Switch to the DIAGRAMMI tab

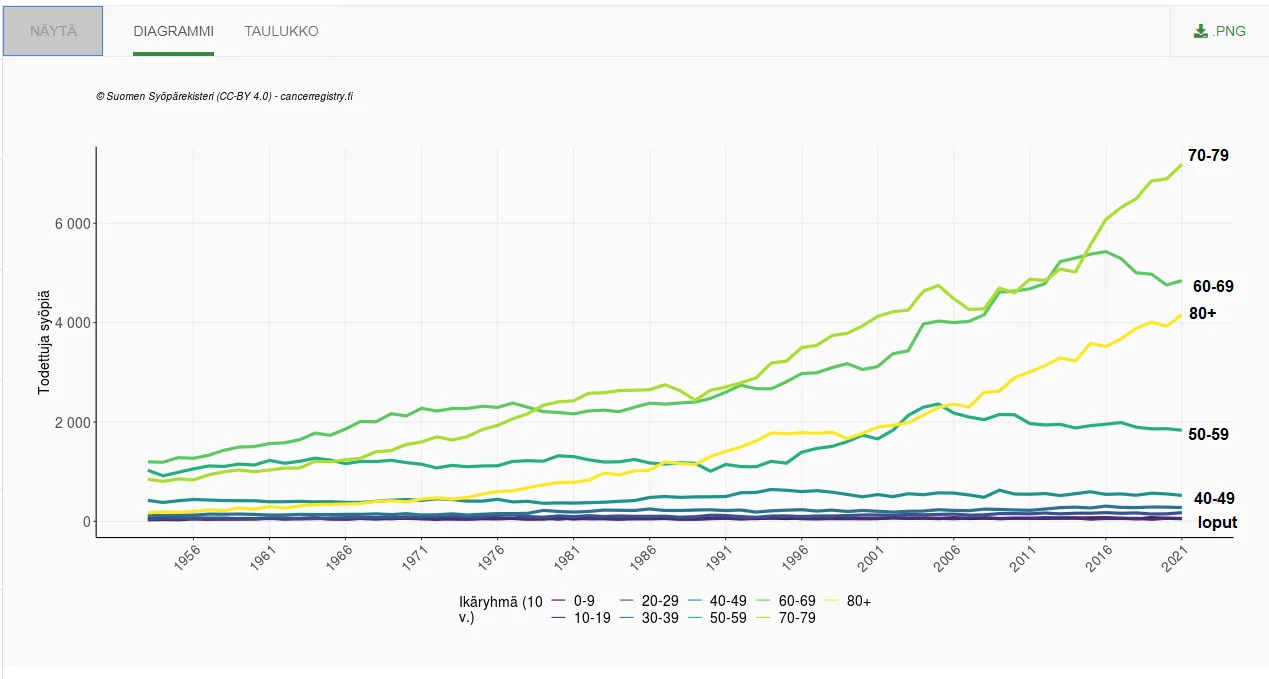(173, 31)
